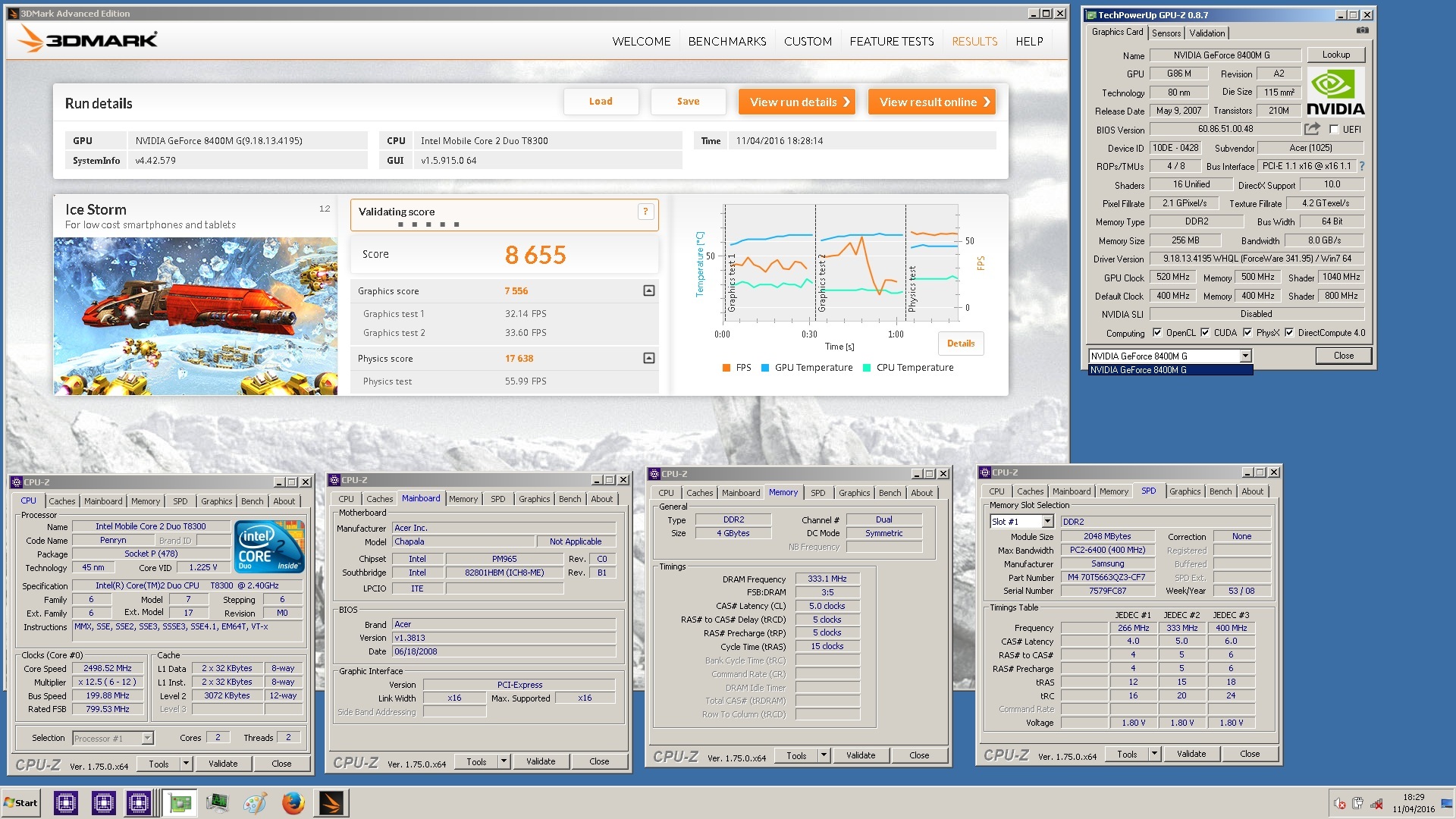This screenshot has width=1456, height=819.
Task: Click the Windows Start button
Action: pyautogui.click(x=20, y=803)
